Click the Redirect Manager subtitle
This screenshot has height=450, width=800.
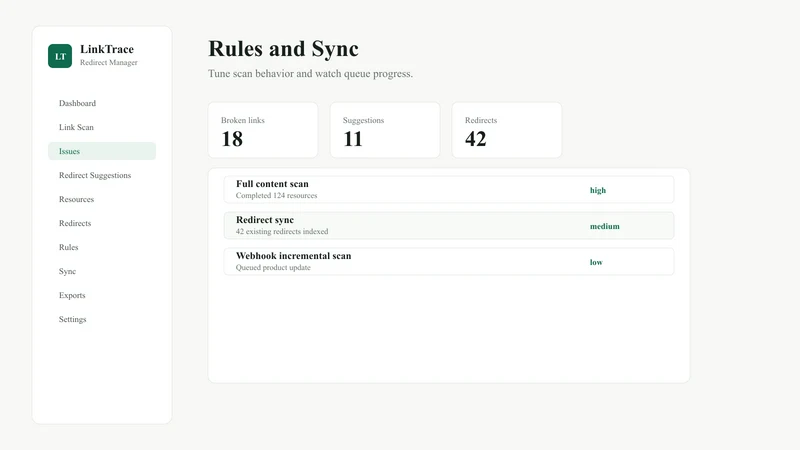(x=109, y=62)
